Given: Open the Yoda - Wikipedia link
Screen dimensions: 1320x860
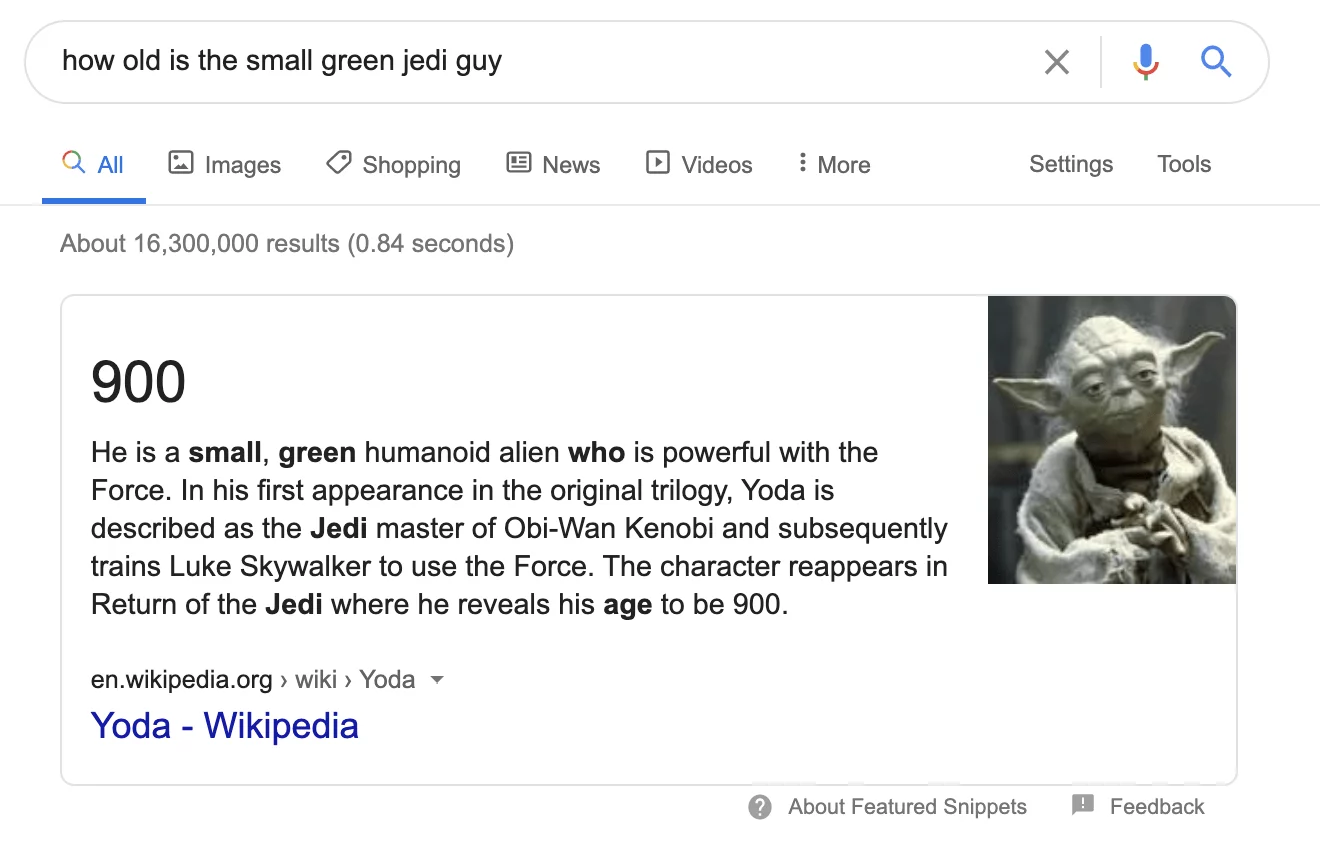Looking at the screenshot, I should coord(224,725).
